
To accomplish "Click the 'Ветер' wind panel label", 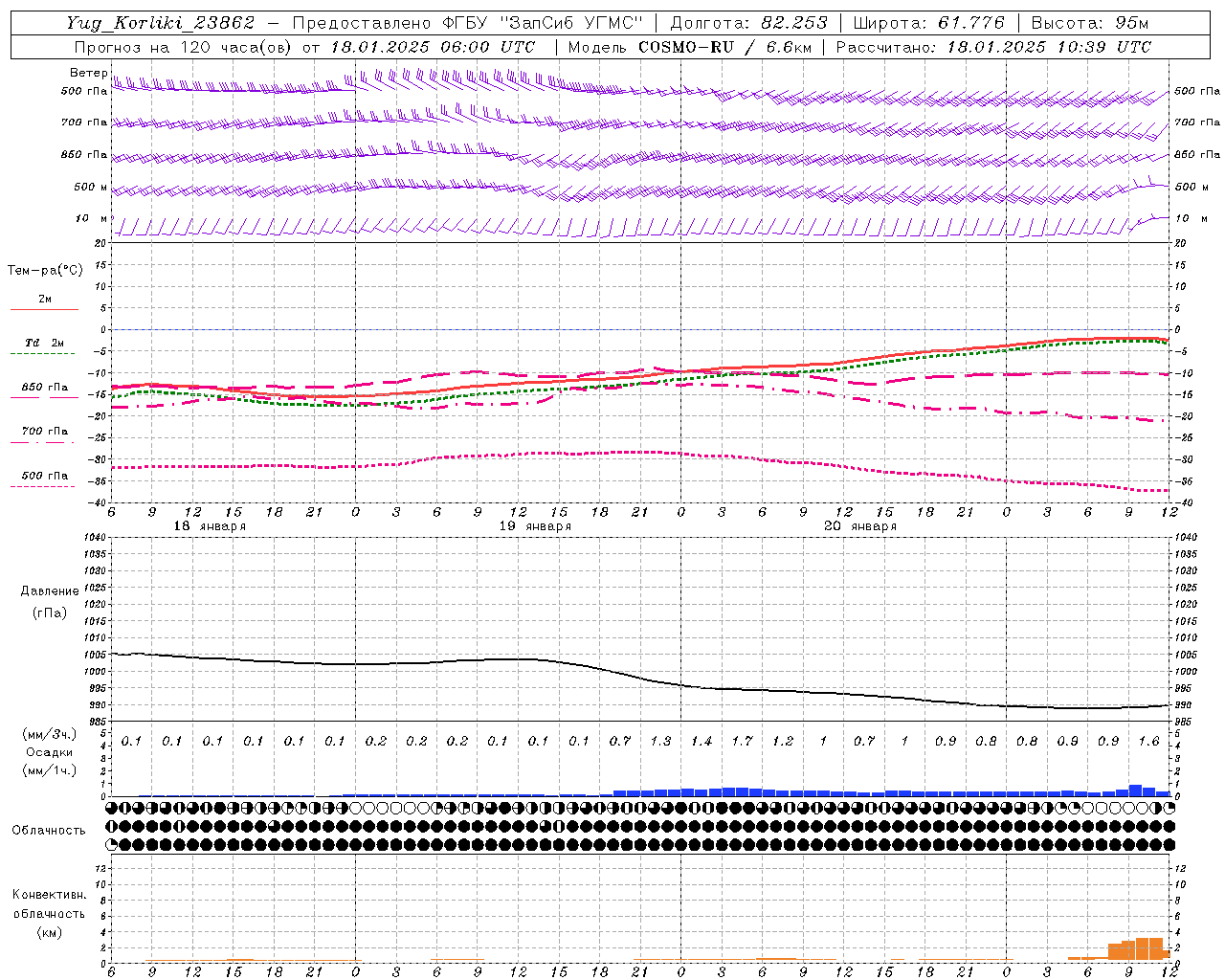I will point(89,73).
